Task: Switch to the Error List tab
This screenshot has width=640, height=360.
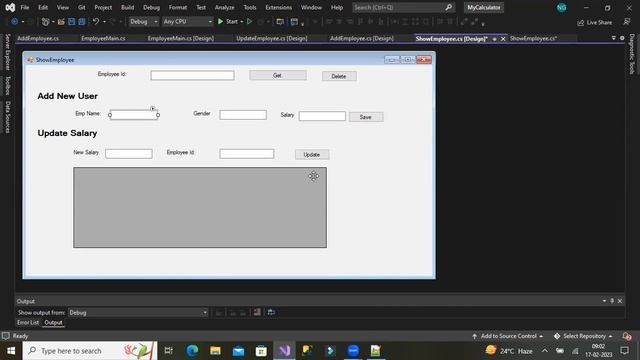Action: click(28, 322)
